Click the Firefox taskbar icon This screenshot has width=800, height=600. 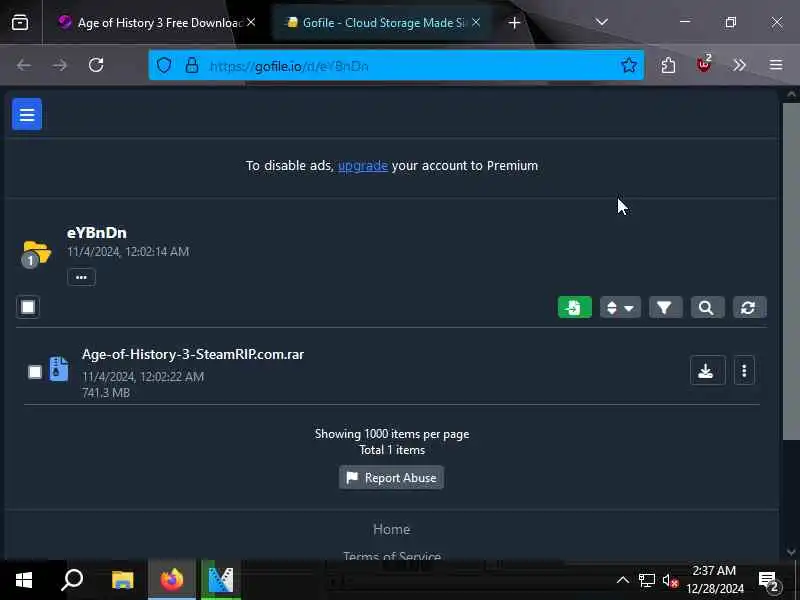coord(171,580)
